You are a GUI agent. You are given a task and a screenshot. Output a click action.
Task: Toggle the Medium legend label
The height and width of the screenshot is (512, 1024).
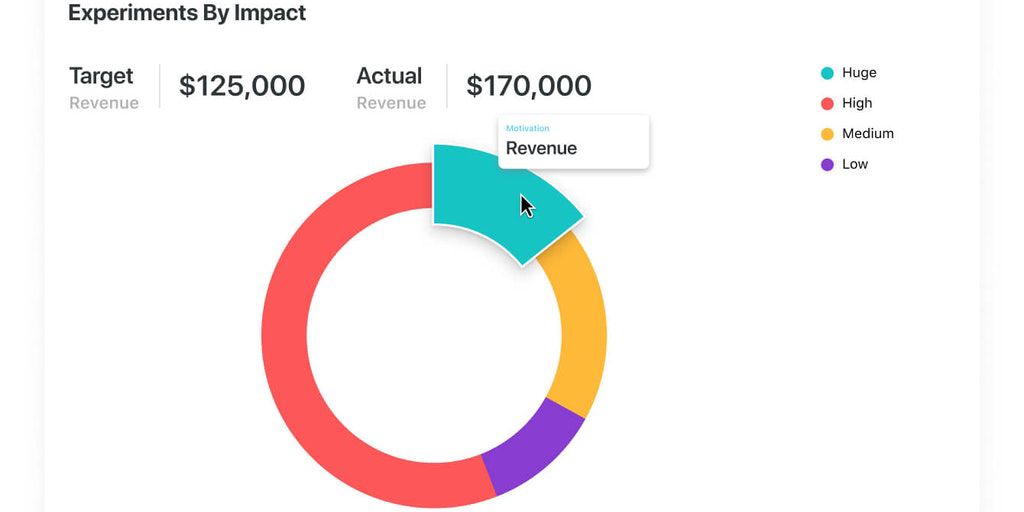pos(867,134)
